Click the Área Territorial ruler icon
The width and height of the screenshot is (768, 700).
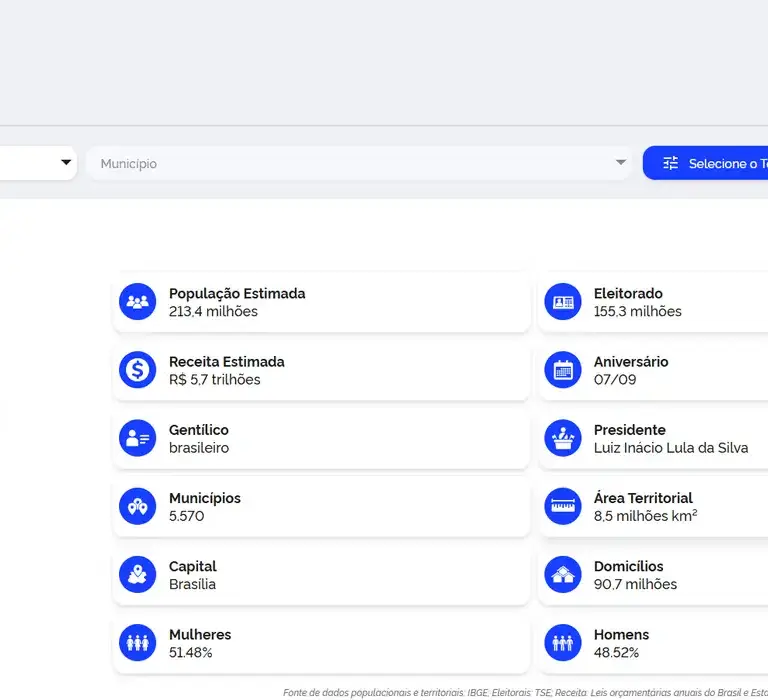pos(563,506)
